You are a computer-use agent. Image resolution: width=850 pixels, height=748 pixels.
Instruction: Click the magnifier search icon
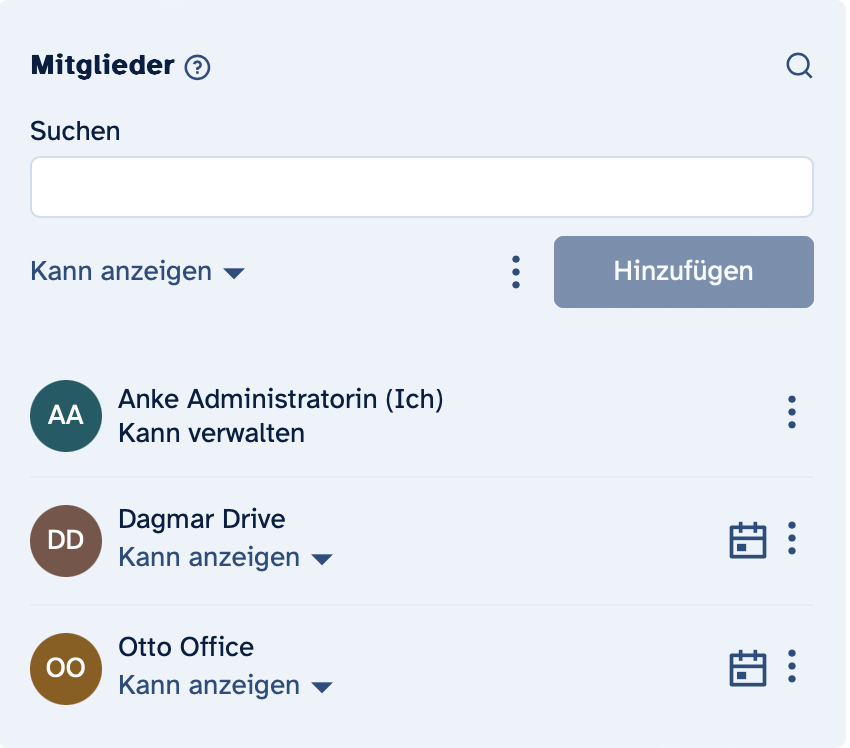799,67
